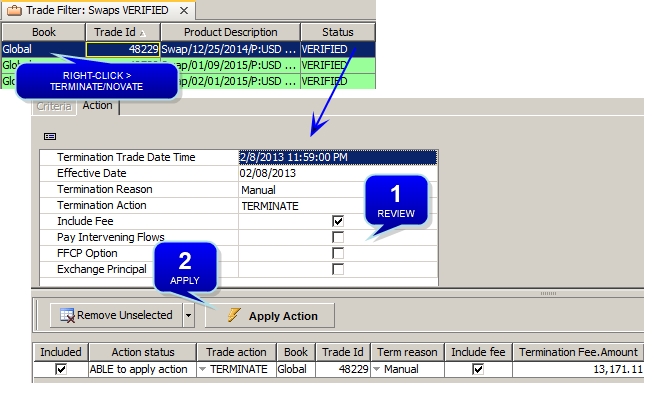This screenshot has height=393, width=654.
Task: Toggle the Include fee checkbox in results row
Action: pos(478,369)
